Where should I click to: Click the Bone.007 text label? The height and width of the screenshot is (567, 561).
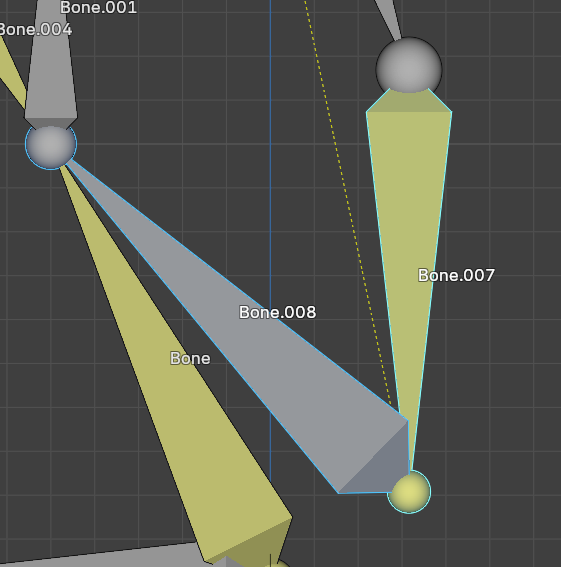pyautogui.click(x=456, y=276)
